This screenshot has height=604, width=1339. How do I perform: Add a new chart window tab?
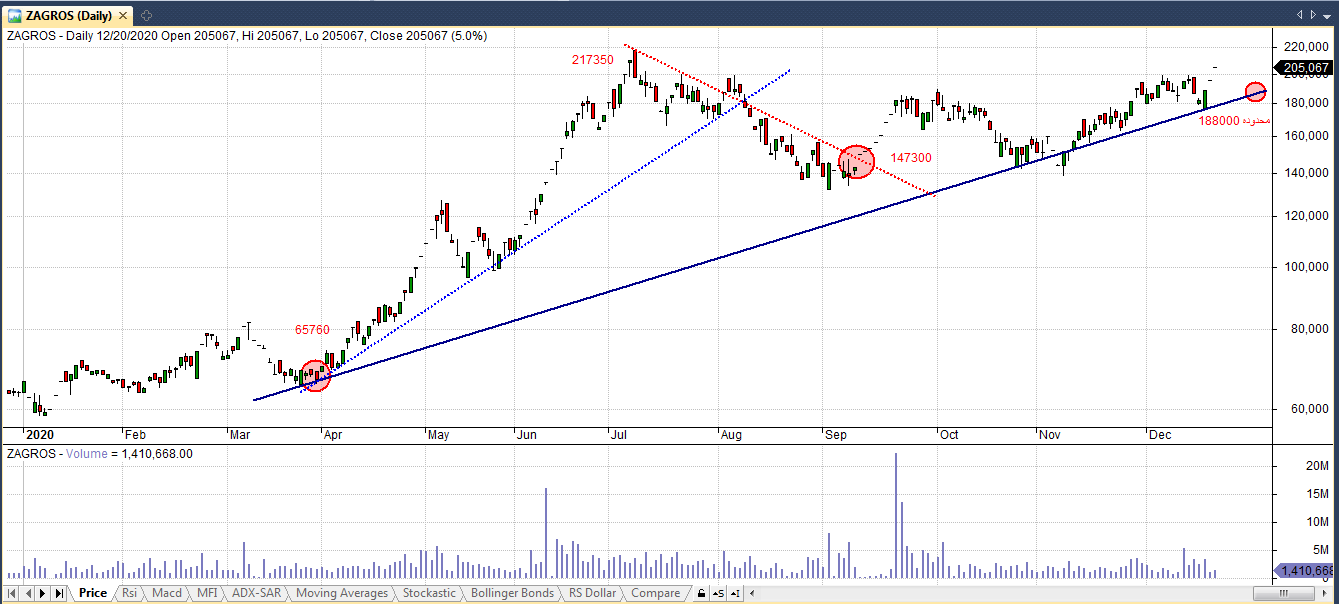coord(146,15)
